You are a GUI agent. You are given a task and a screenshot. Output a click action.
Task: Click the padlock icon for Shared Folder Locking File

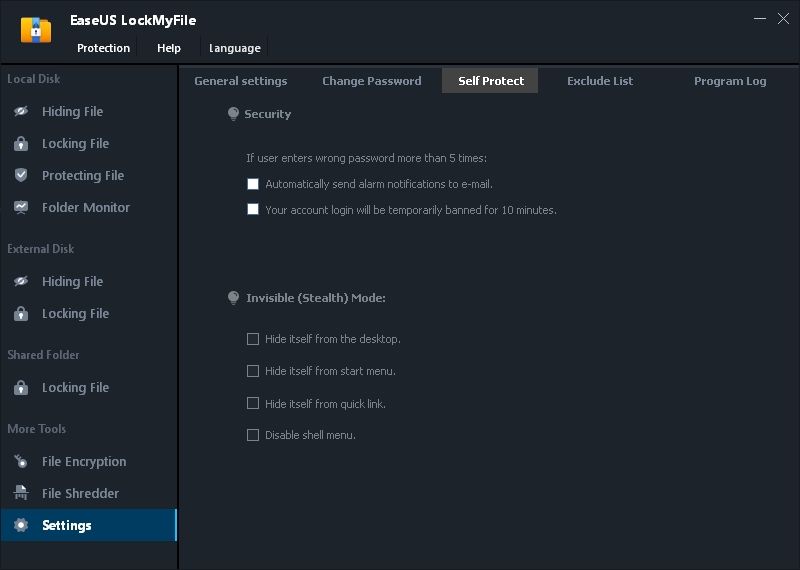(x=21, y=388)
